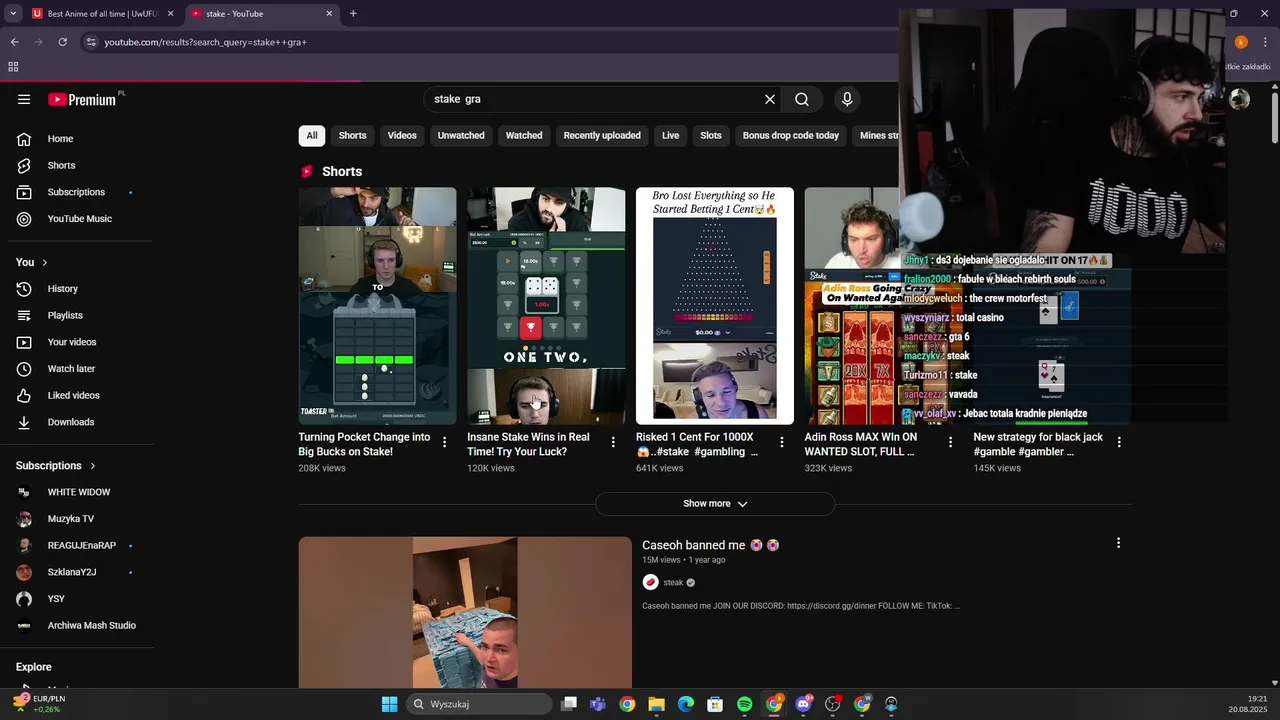Expand the Subscriptions section chevron
1280x720 pixels.
point(93,466)
